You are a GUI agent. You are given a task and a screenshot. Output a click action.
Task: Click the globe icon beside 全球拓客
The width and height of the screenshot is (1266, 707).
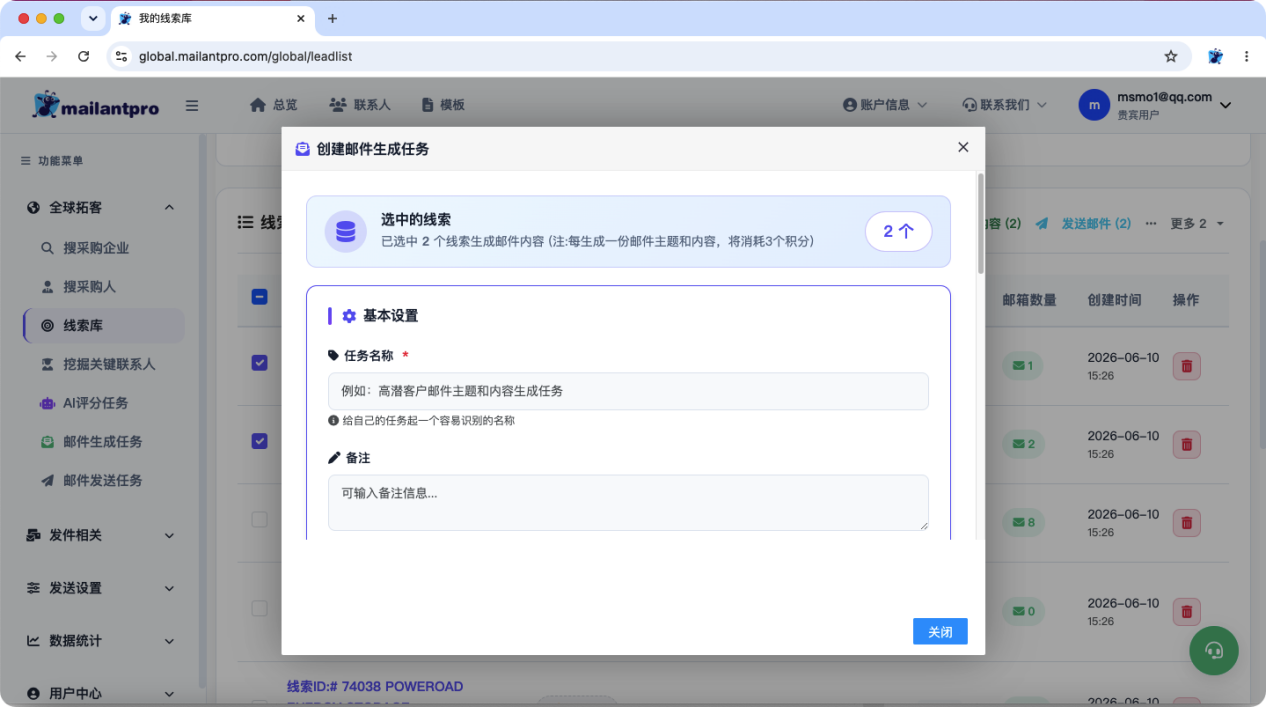point(33,208)
